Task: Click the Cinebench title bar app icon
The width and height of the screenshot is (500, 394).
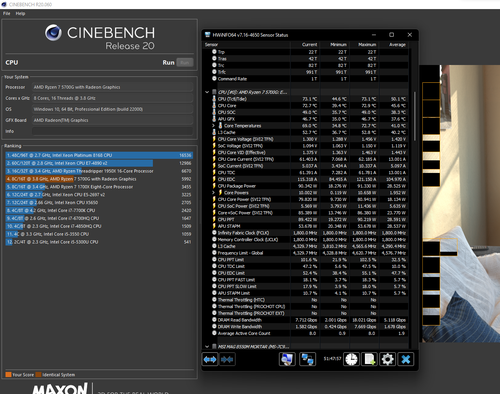Action: click(x=4, y=4)
